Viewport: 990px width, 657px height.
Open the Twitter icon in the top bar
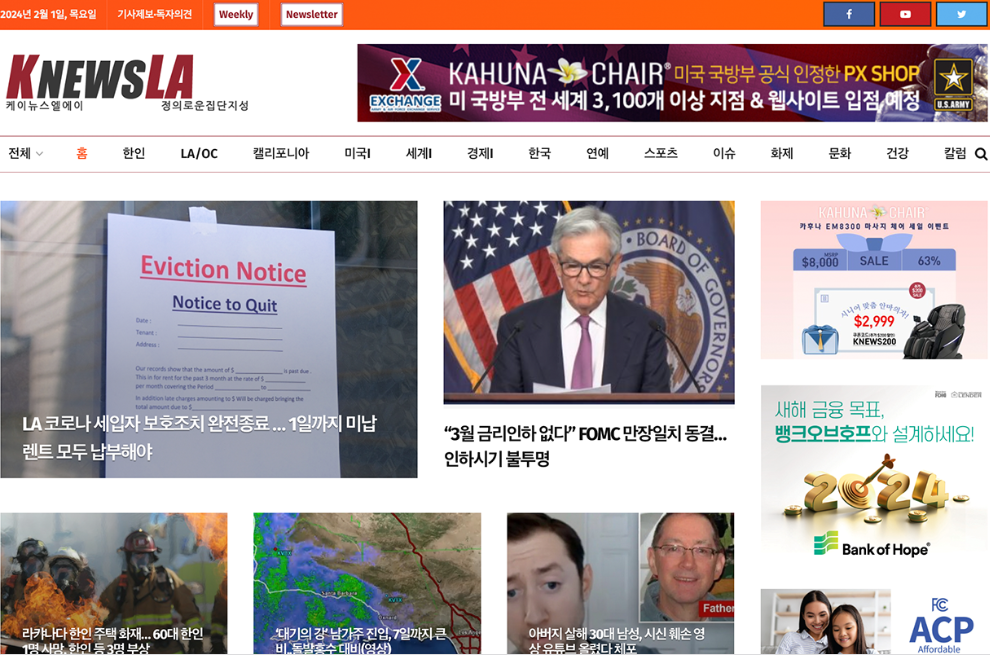click(961, 14)
